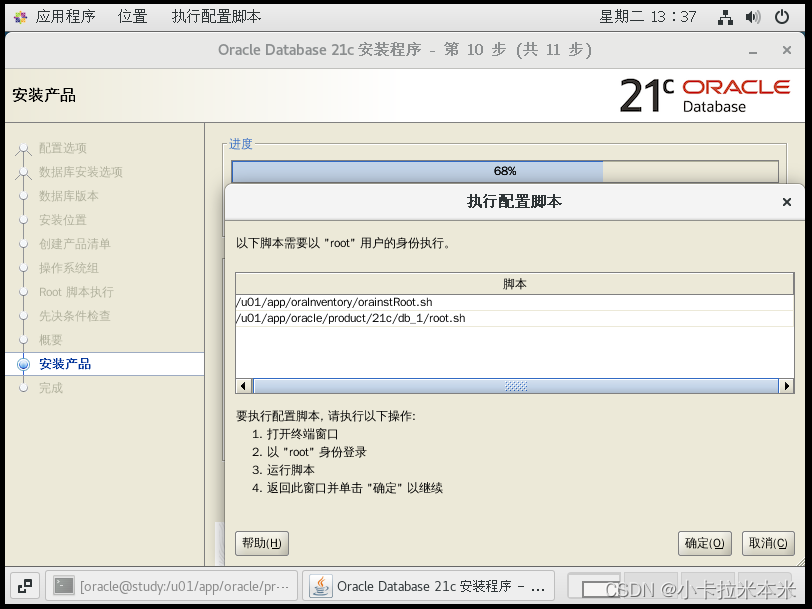
Task: Click the right arrow of the horizontal scrollbar
Action: (788, 385)
